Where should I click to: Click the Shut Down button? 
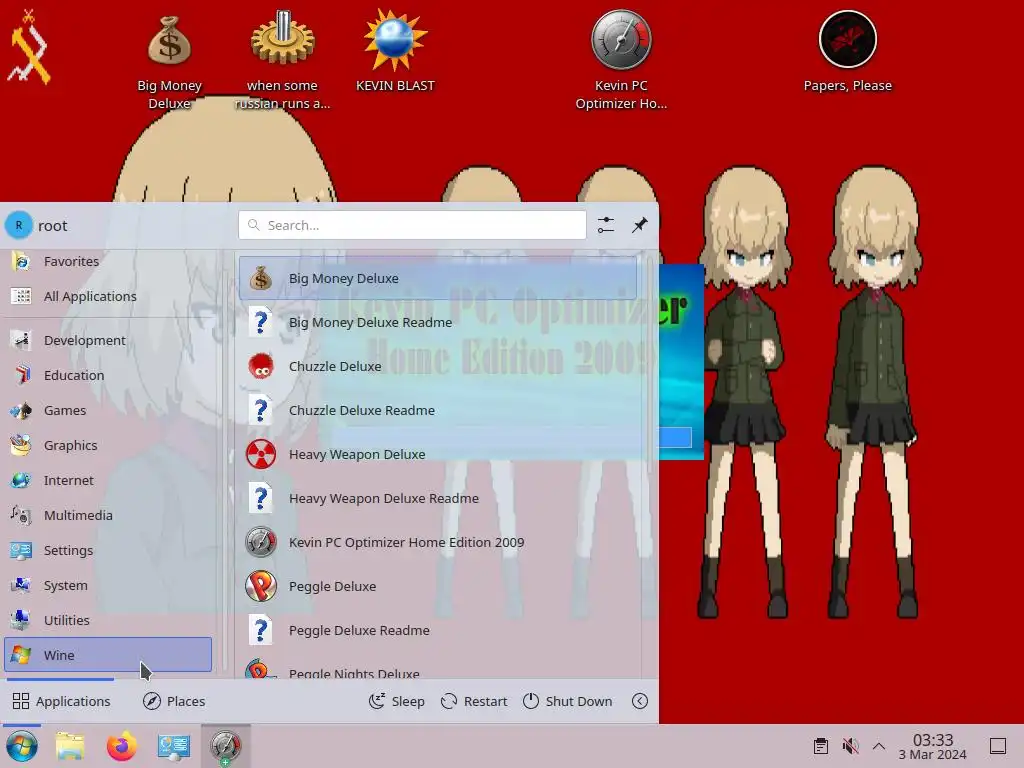[568, 701]
